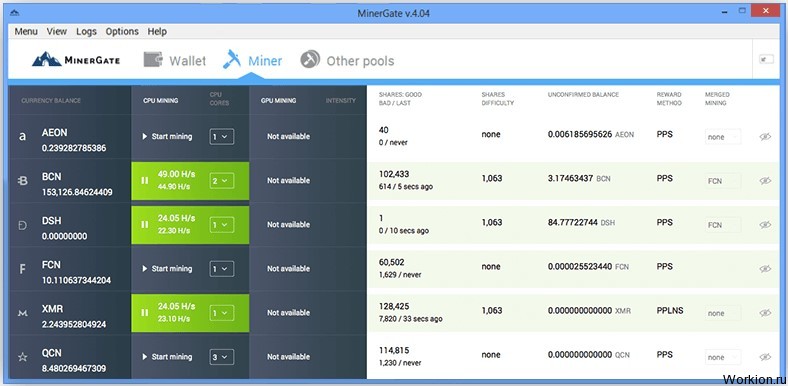Click the DSH currency icon

[23, 225]
